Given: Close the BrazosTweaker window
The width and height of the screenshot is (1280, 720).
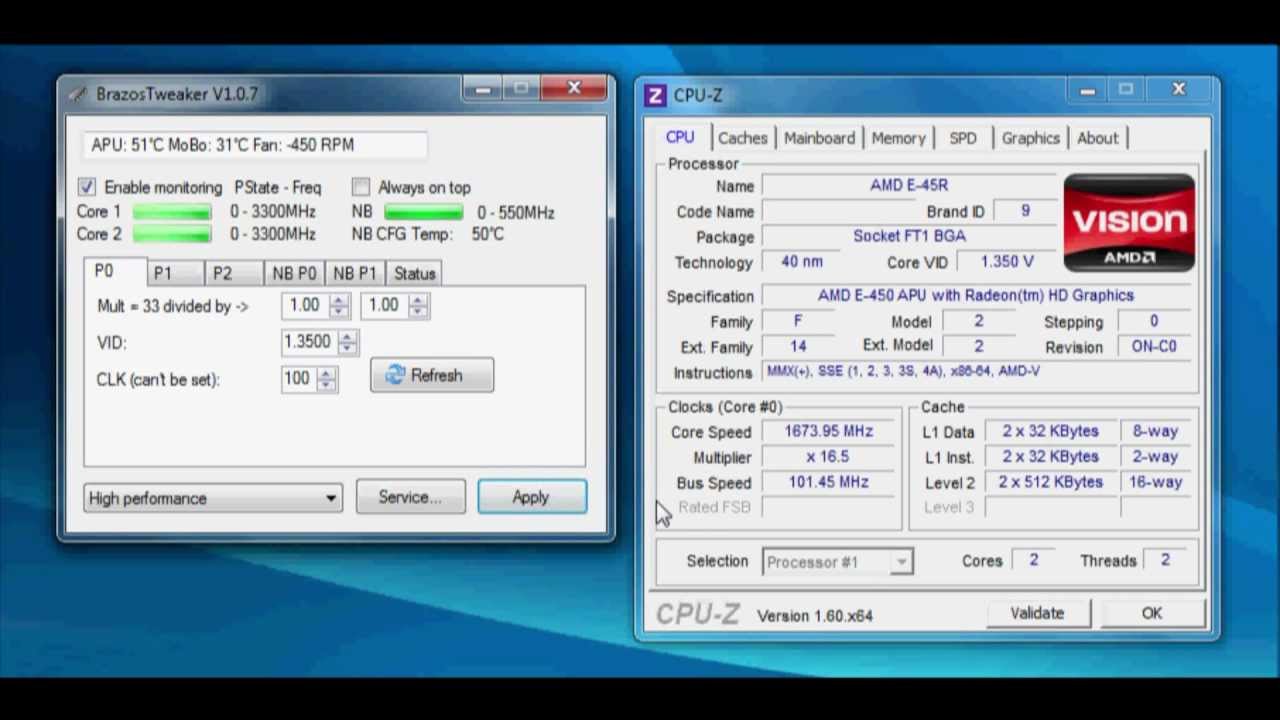Looking at the screenshot, I should (x=574, y=89).
